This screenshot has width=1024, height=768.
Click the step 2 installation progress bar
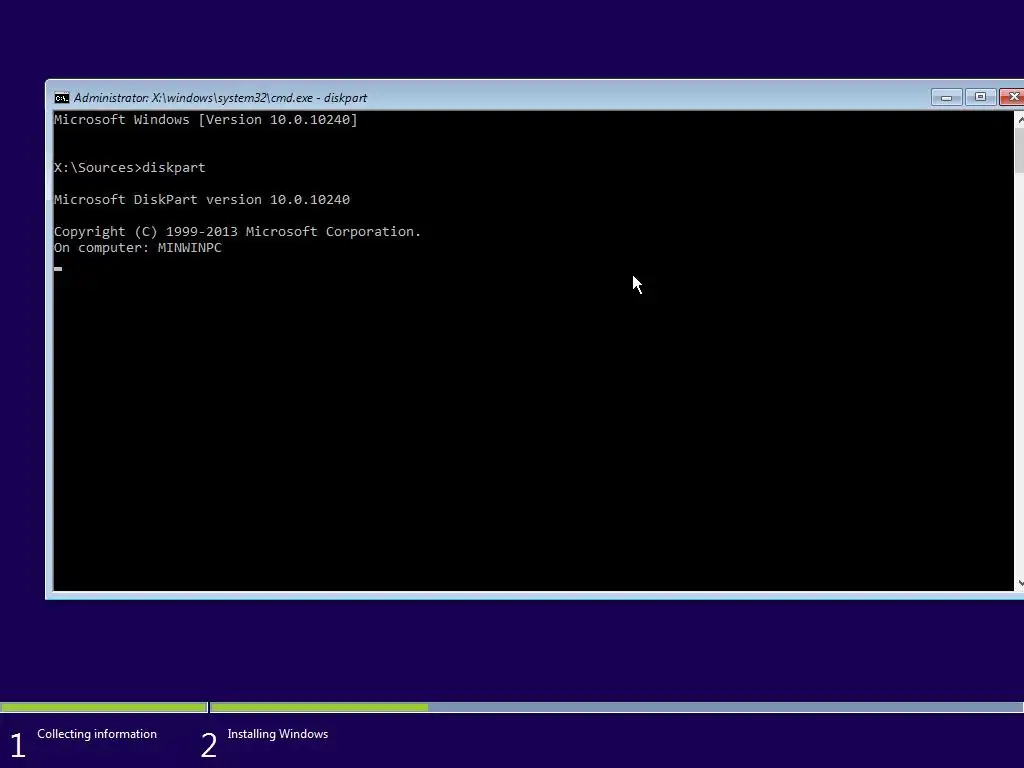tap(617, 707)
